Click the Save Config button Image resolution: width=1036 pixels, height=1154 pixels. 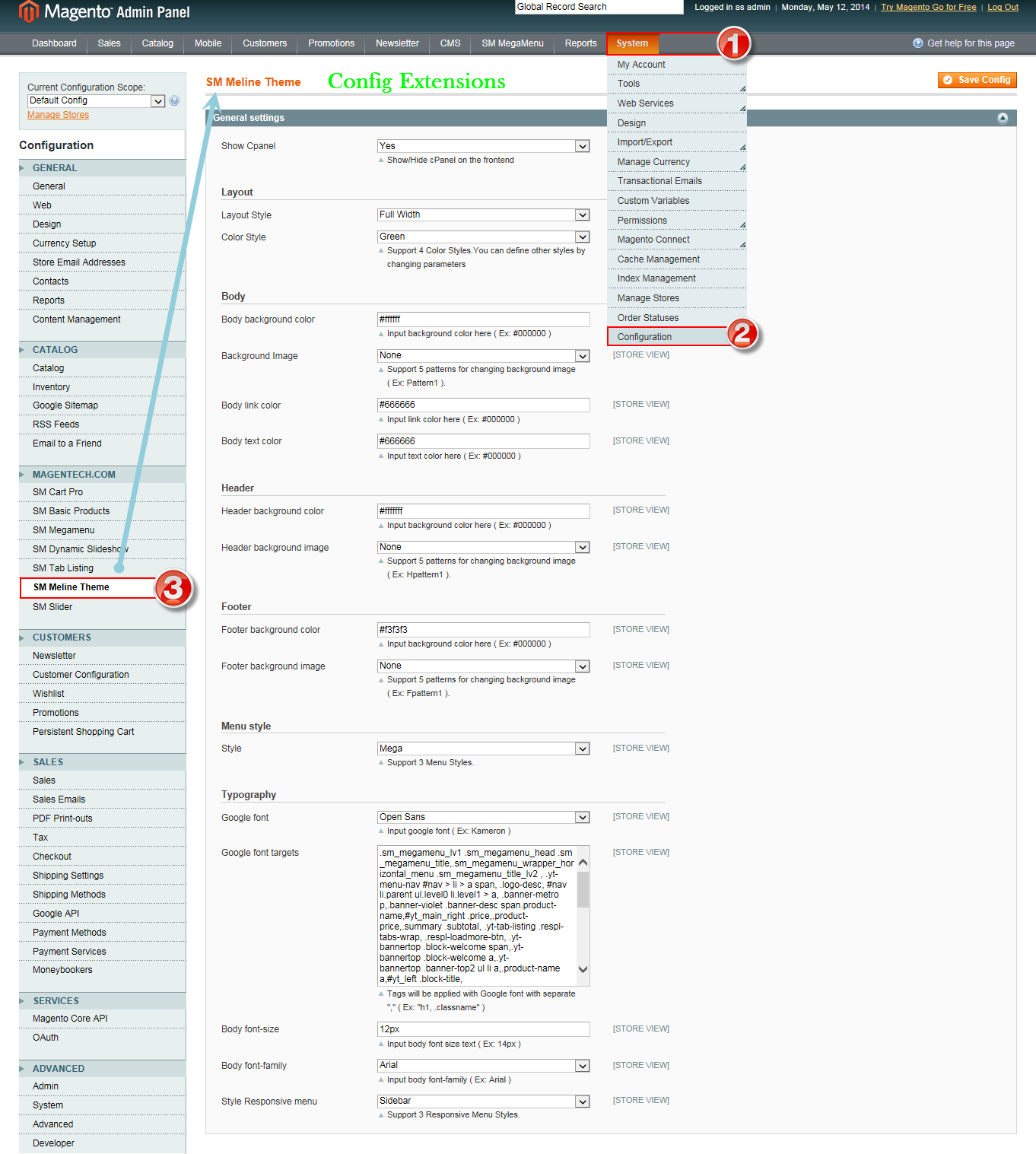pos(977,80)
